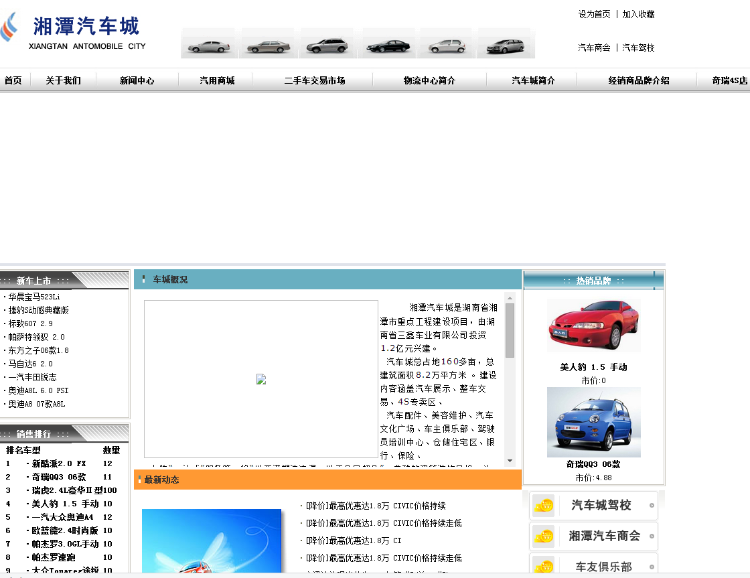Open 汽用商城 menu item

(217, 80)
